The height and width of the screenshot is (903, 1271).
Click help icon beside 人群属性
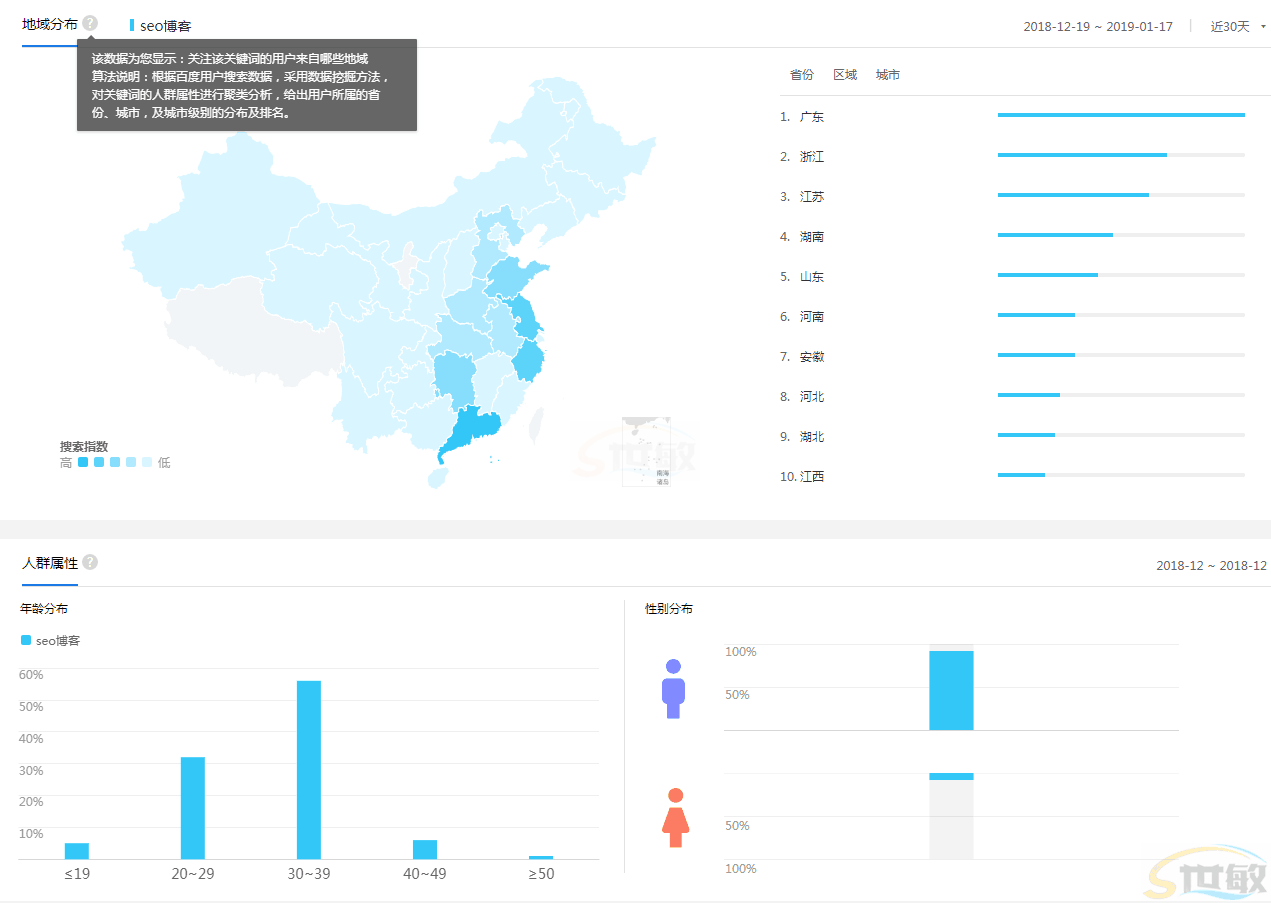[x=90, y=562]
